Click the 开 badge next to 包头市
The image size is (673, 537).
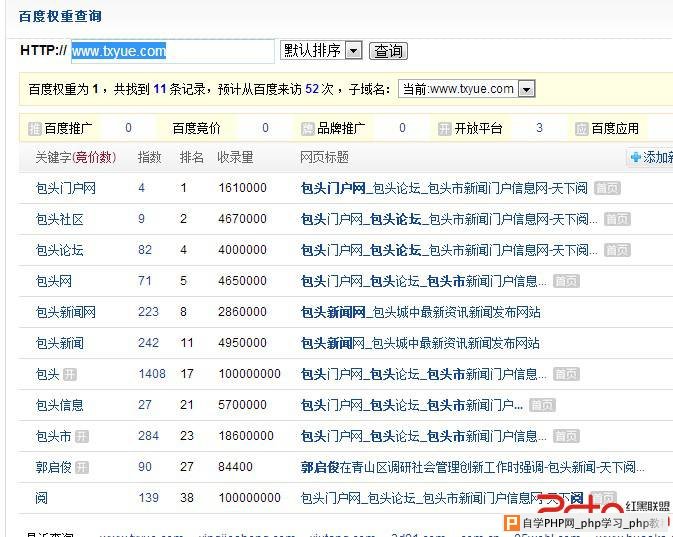82,437
